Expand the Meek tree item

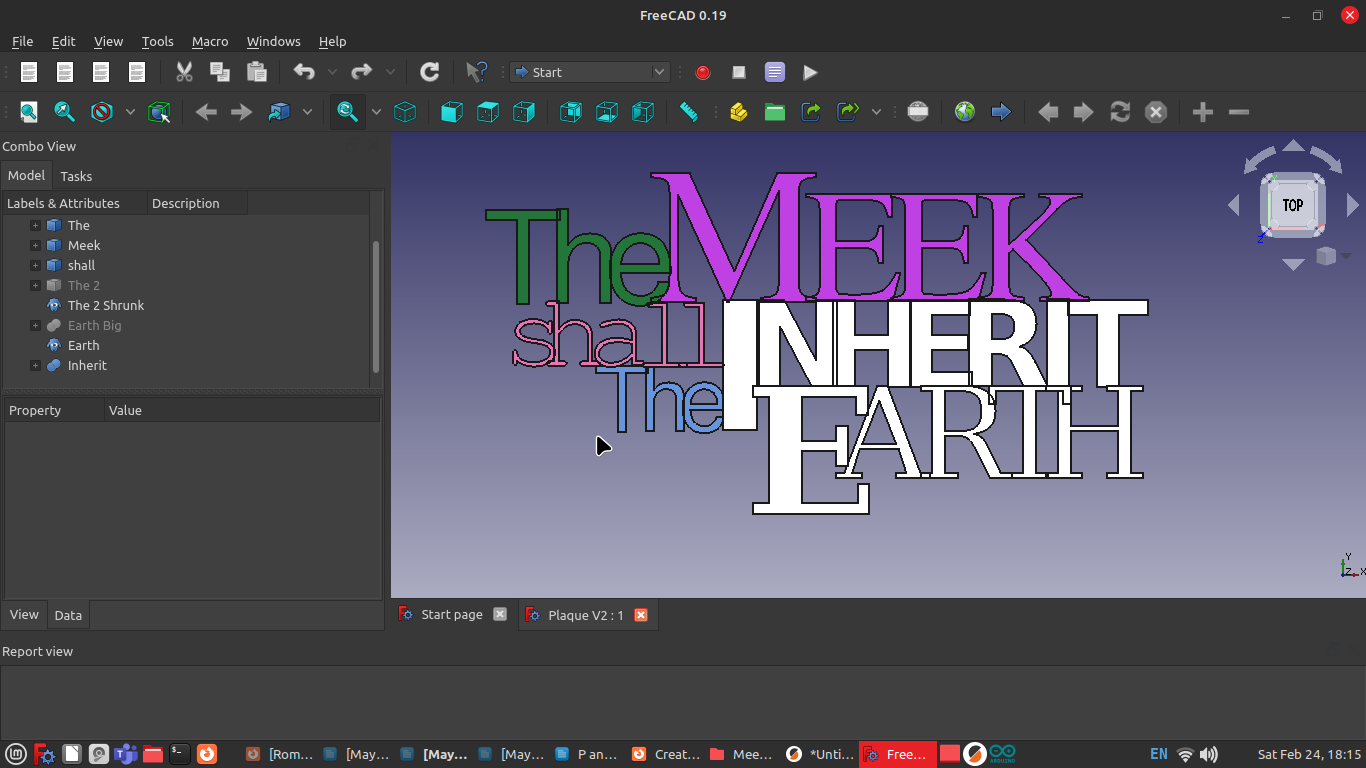click(x=35, y=245)
